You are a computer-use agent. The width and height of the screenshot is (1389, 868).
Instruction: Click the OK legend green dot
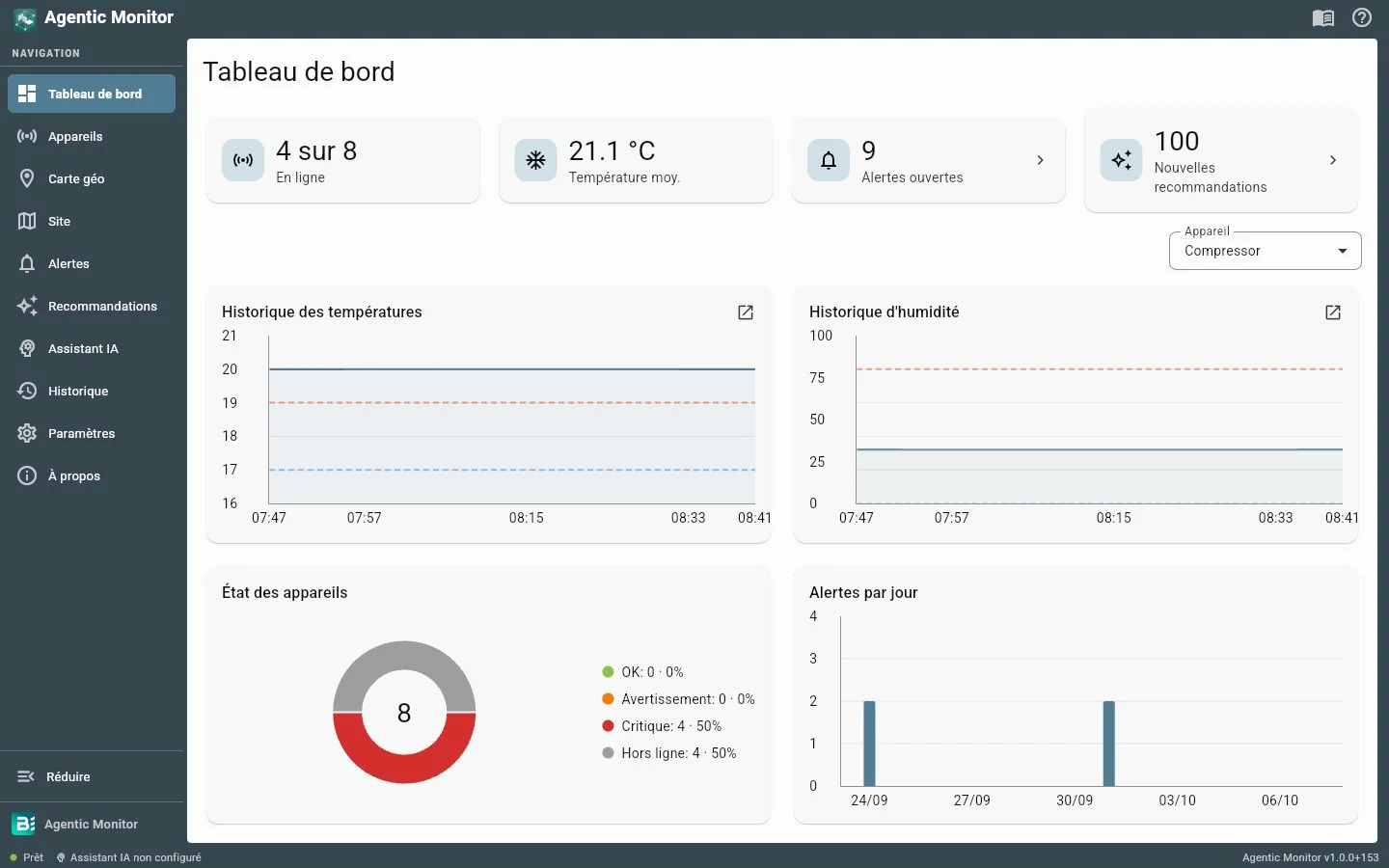pyautogui.click(x=608, y=672)
